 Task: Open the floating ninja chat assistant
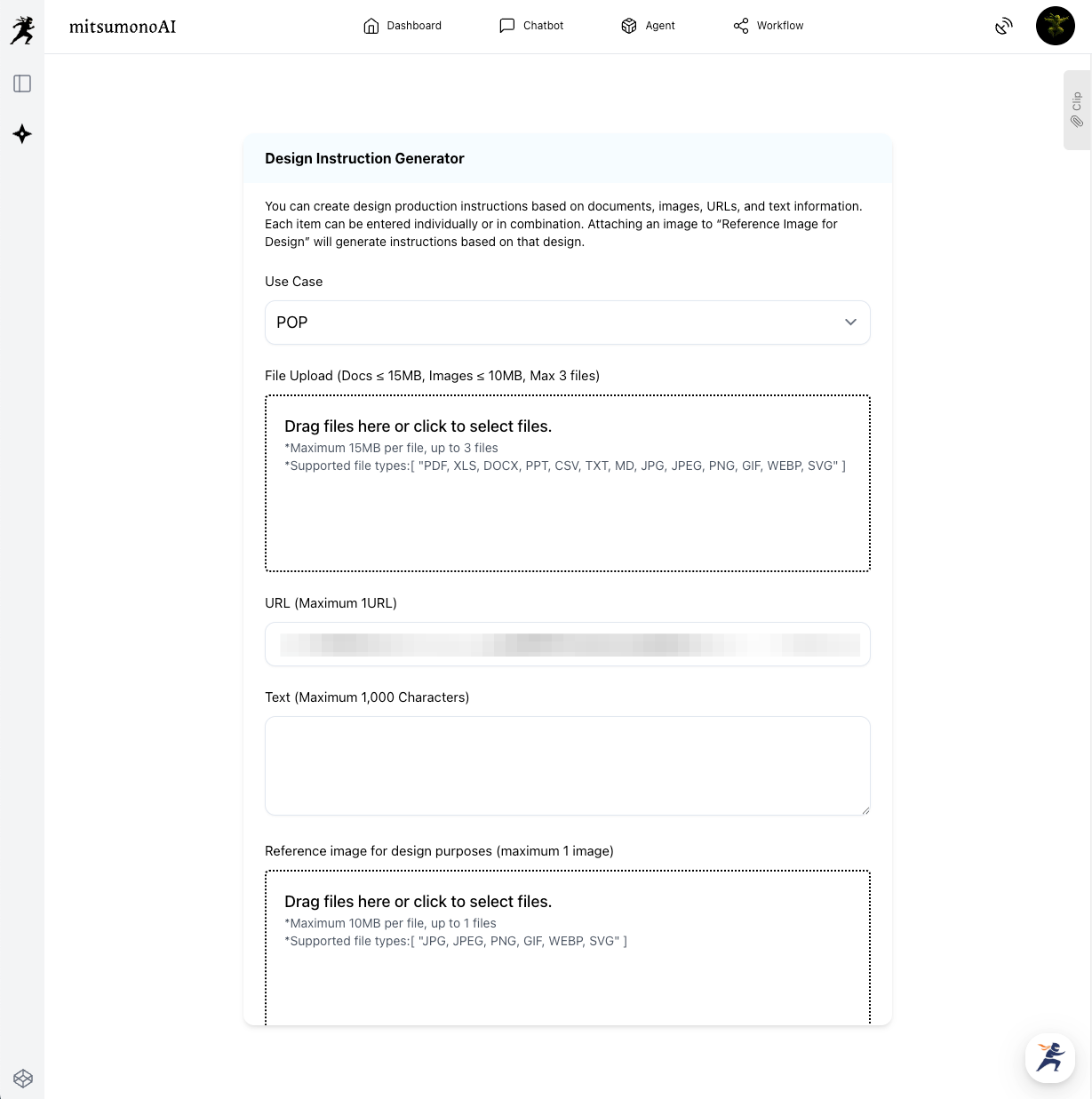pyautogui.click(x=1049, y=1057)
